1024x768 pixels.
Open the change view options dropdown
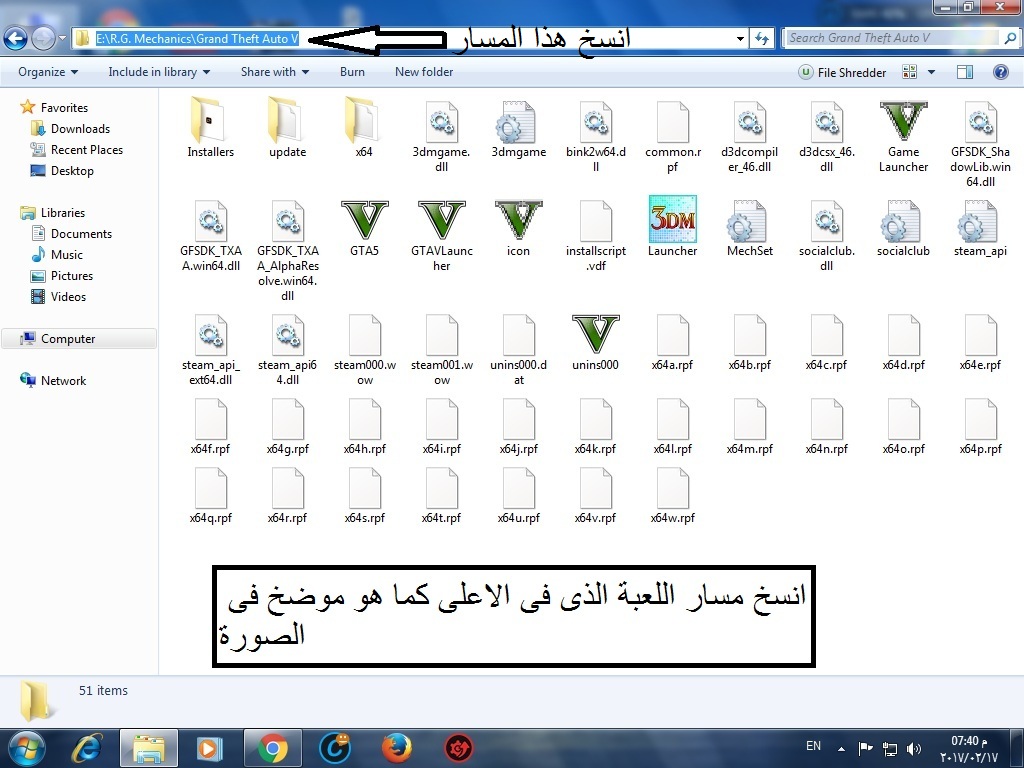(932, 72)
